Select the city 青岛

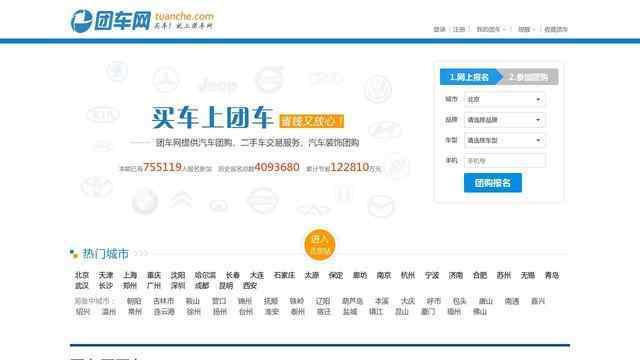[x=552, y=276]
